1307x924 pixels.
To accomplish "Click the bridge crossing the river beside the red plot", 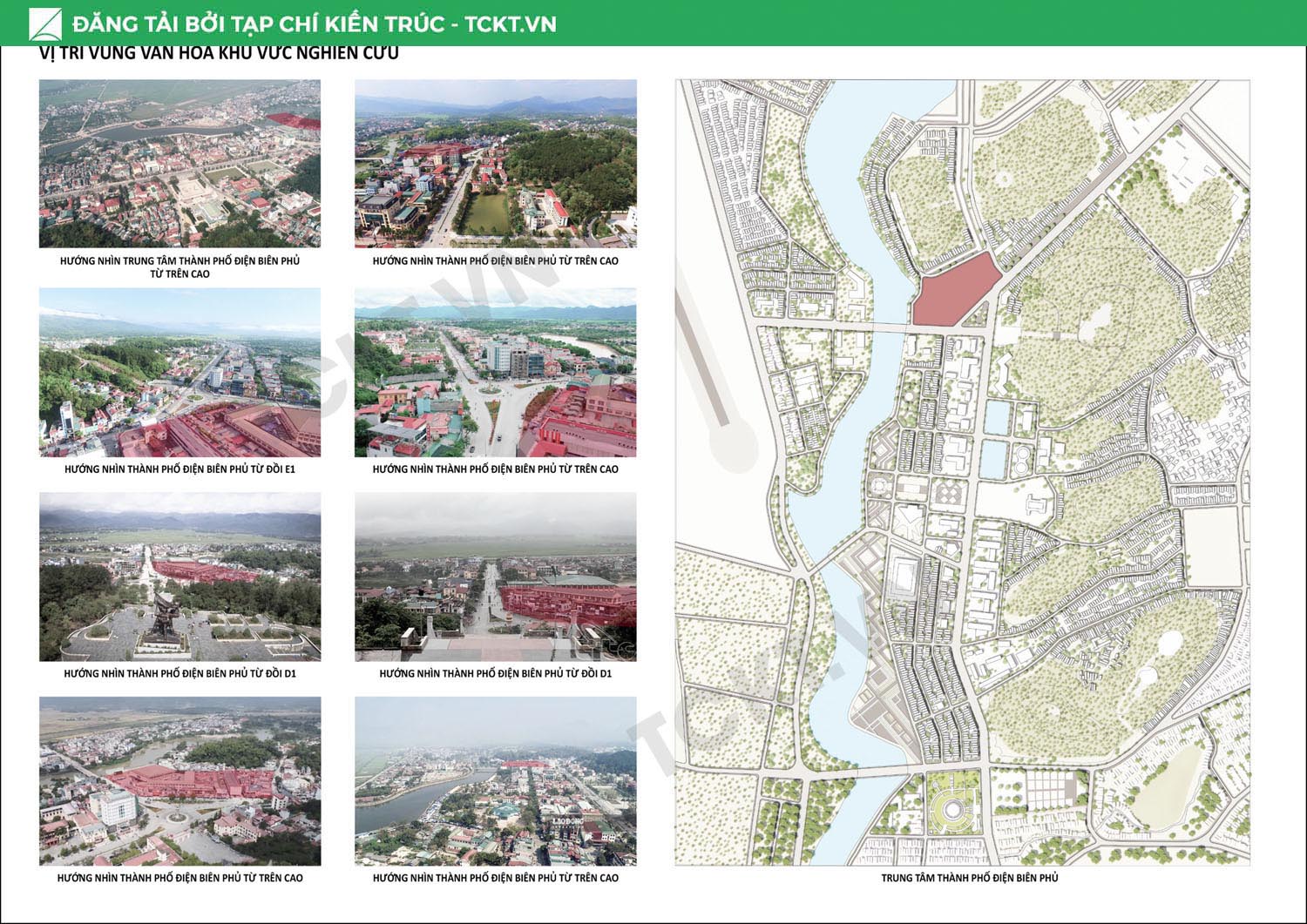I will 882,327.
